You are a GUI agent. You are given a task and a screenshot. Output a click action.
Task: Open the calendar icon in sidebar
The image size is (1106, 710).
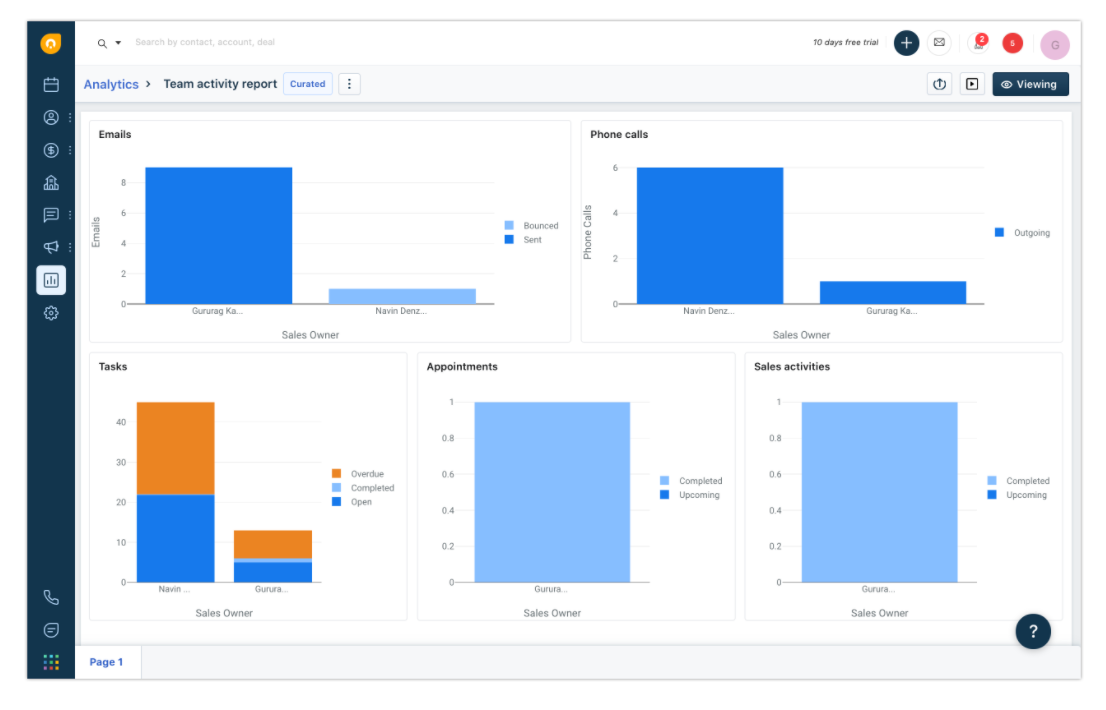51,85
